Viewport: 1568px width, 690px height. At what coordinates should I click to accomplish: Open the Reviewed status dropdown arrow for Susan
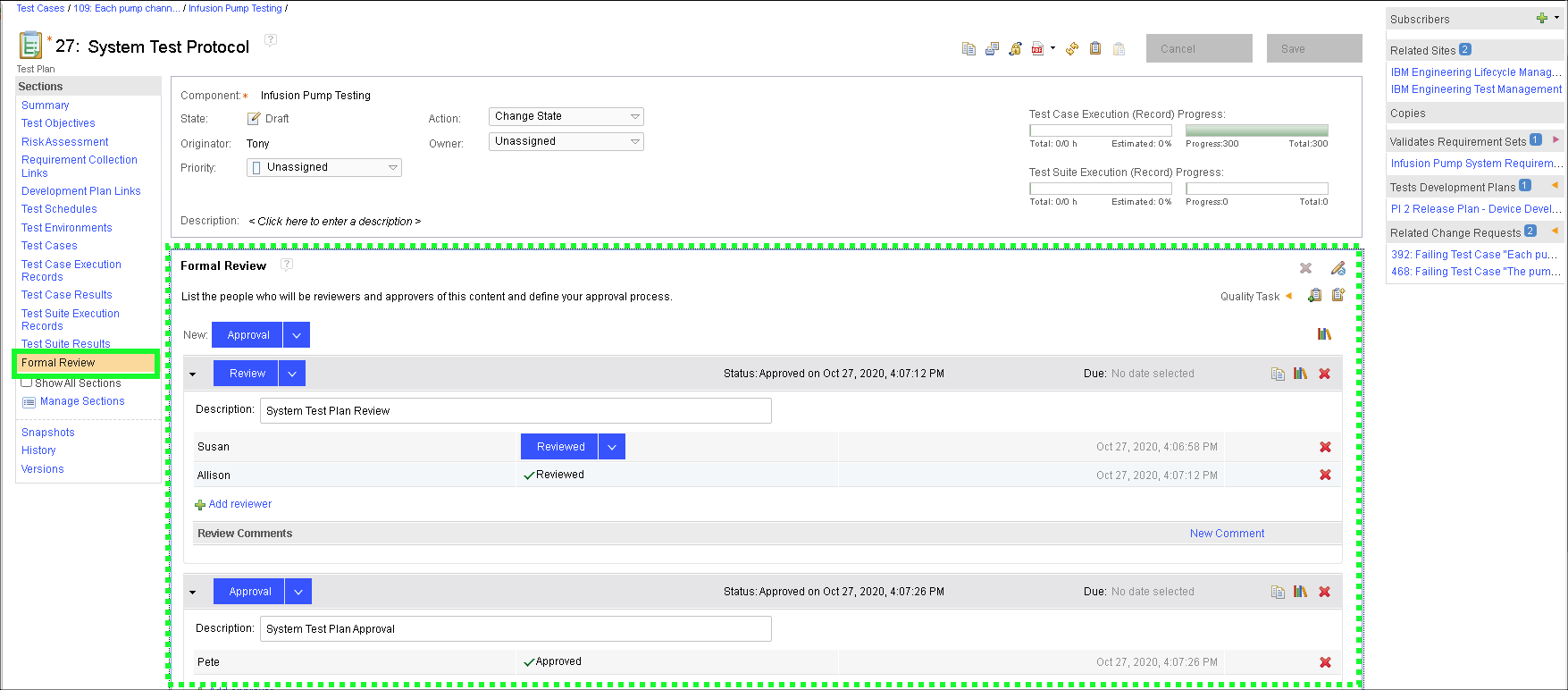[x=612, y=447]
